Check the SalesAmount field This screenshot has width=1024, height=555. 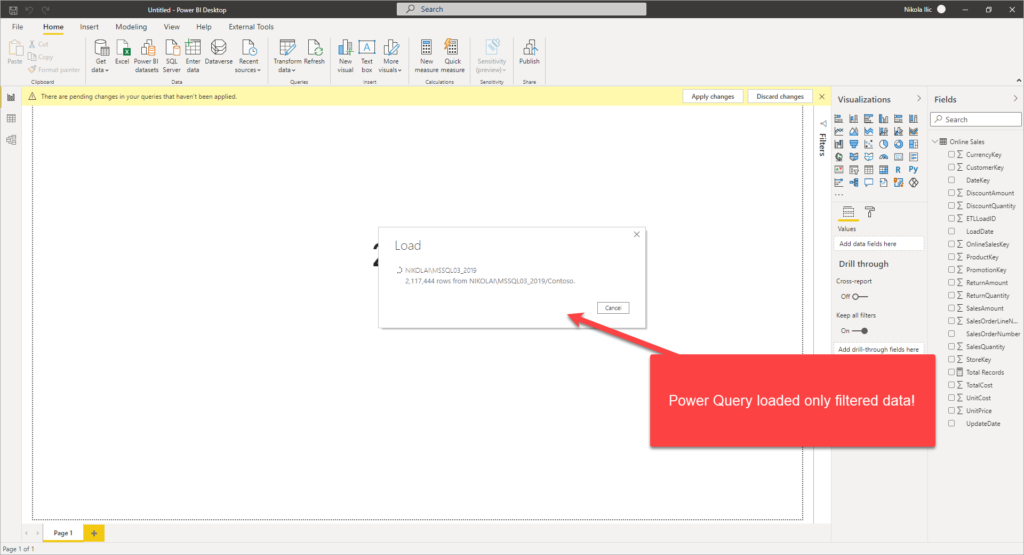point(952,308)
